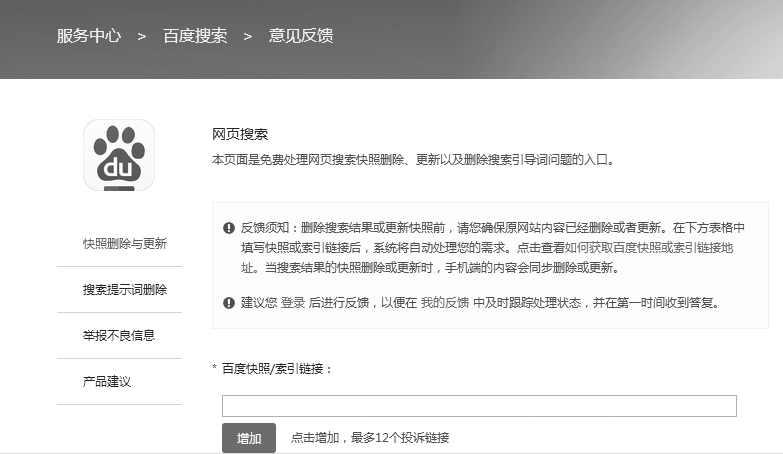Click the hint text about 最多12个投诉链接
The image size is (783, 454).
tap(370, 438)
